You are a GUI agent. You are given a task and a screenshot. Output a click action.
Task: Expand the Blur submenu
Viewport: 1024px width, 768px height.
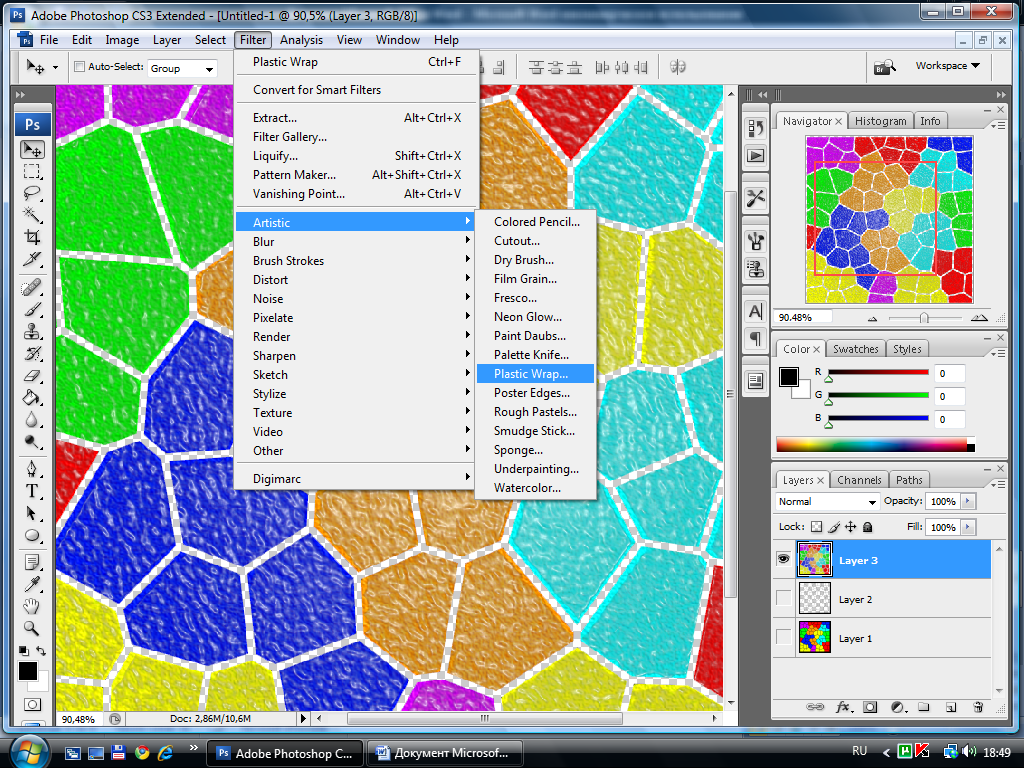357,241
